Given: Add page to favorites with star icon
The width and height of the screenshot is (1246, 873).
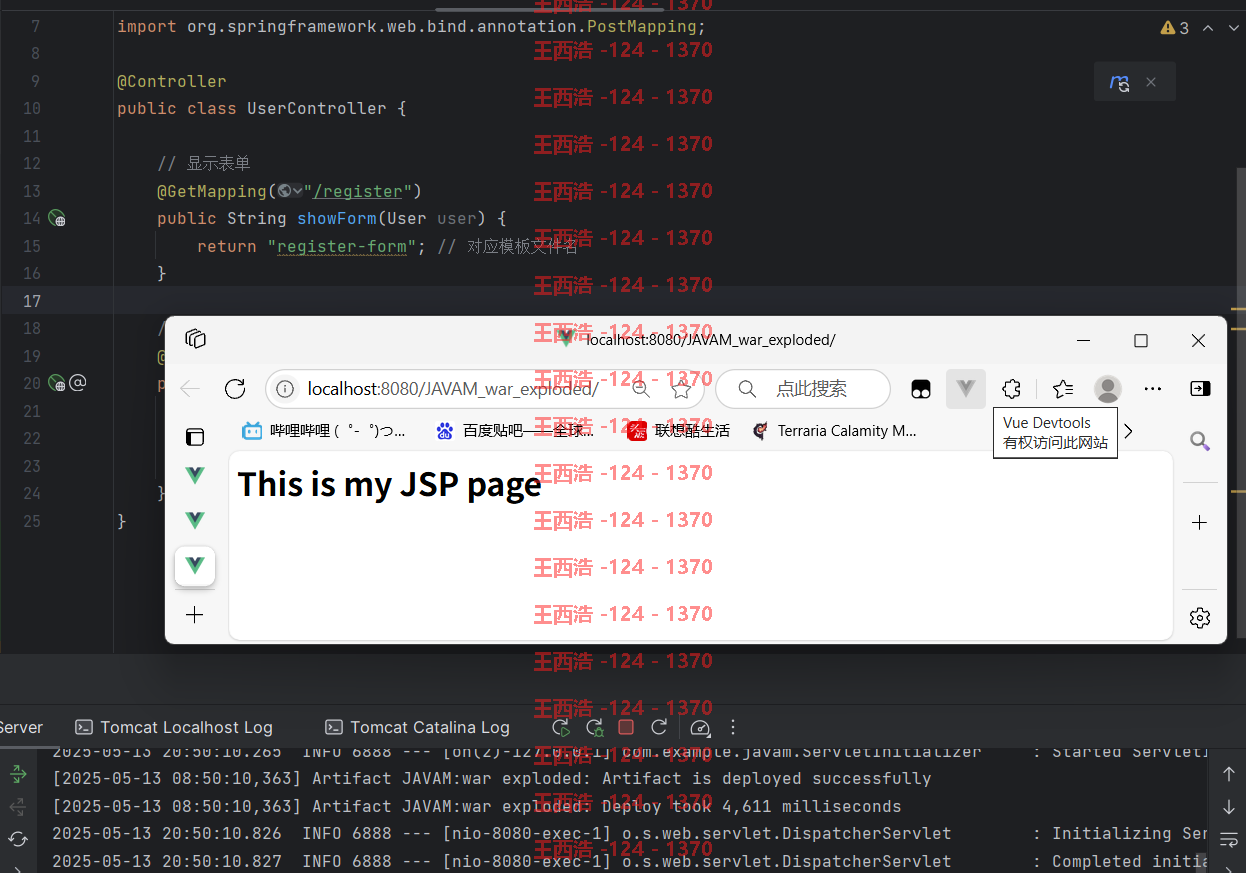Looking at the screenshot, I should tap(681, 389).
